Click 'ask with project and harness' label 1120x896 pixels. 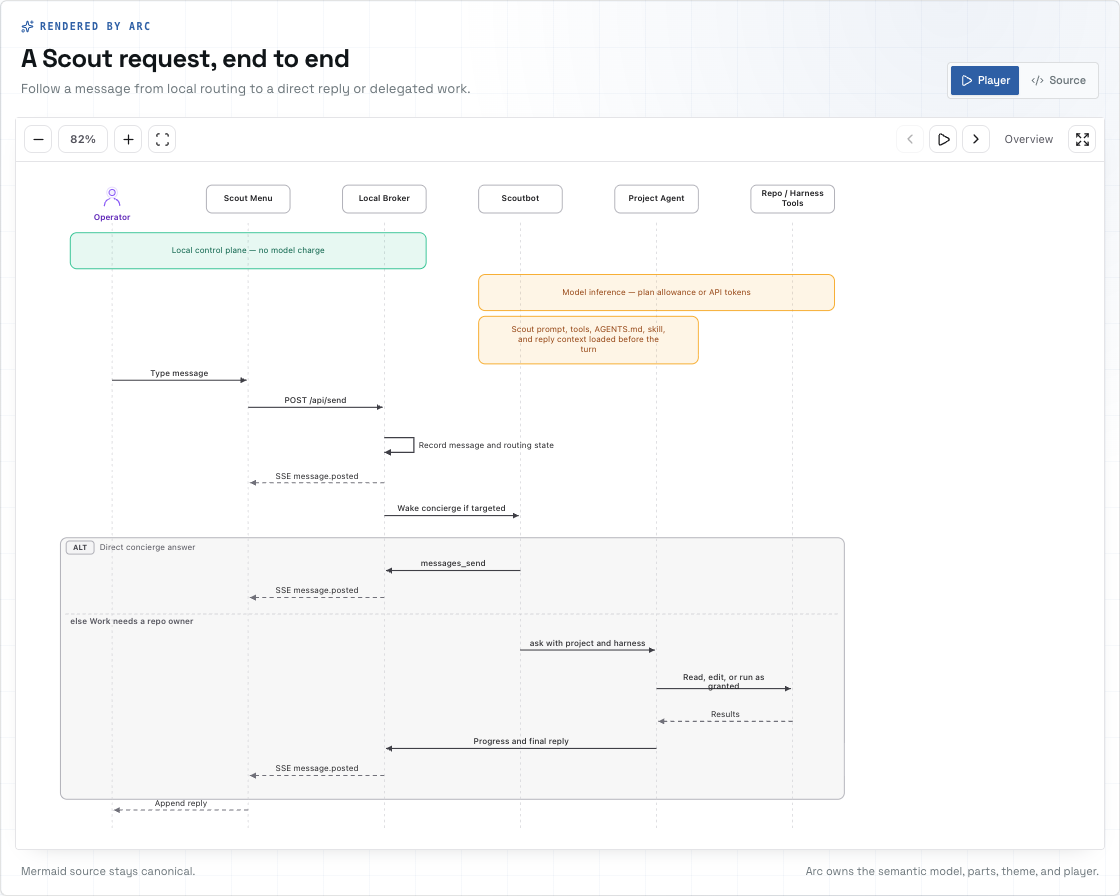point(587,643)
